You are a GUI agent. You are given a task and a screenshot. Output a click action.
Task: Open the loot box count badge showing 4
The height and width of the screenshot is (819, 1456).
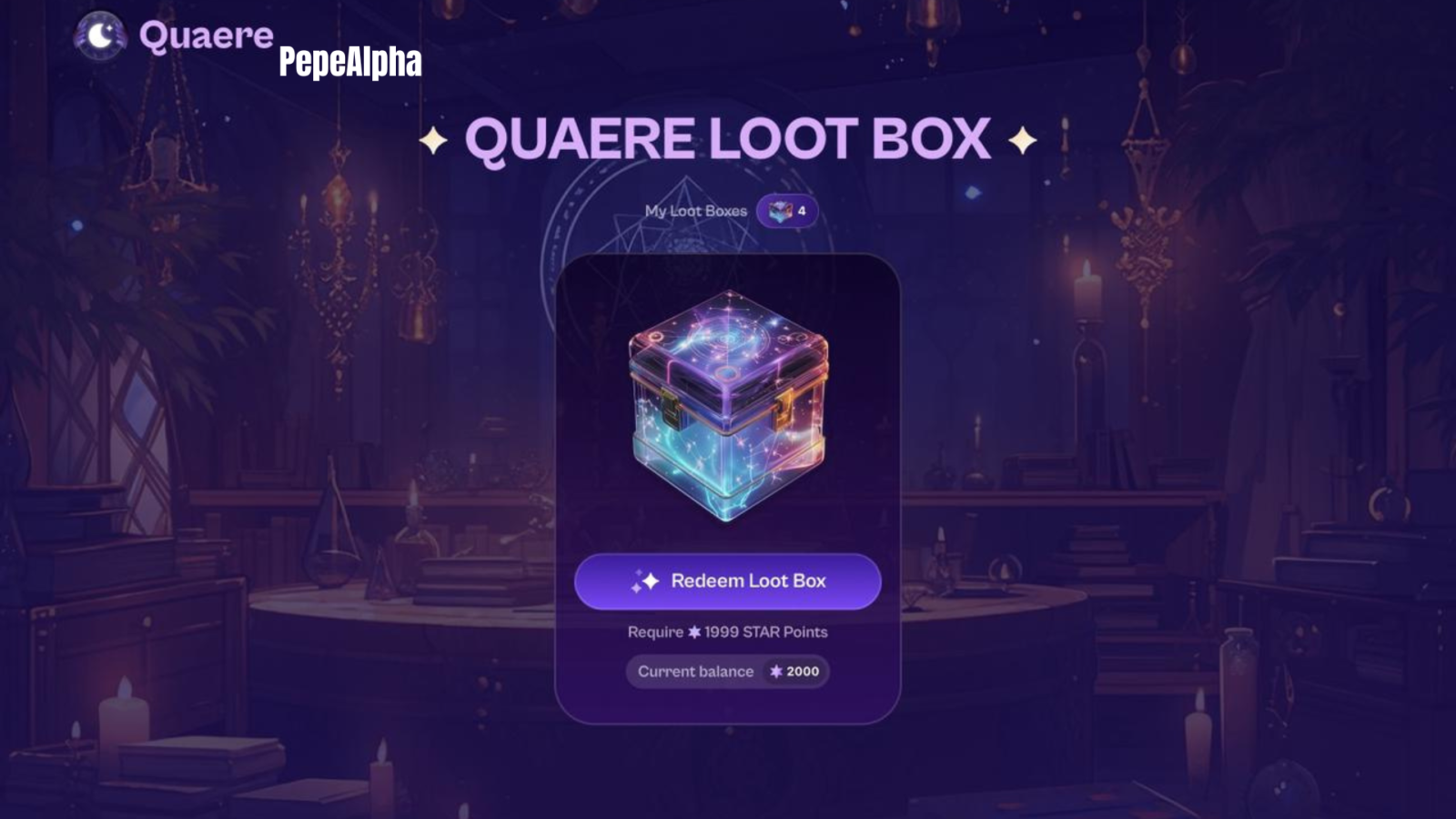(787, 211)
